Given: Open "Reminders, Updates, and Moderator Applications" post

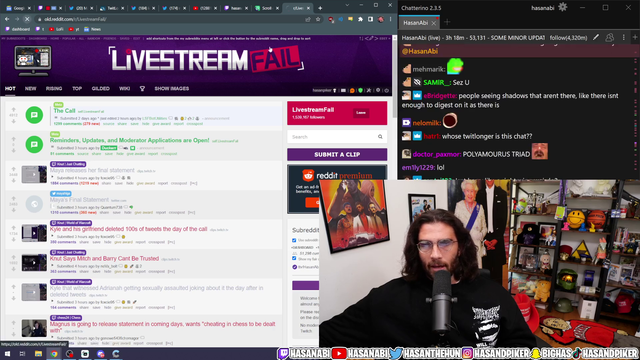Looking at the screenshot, I should click(x=129, y=140).
